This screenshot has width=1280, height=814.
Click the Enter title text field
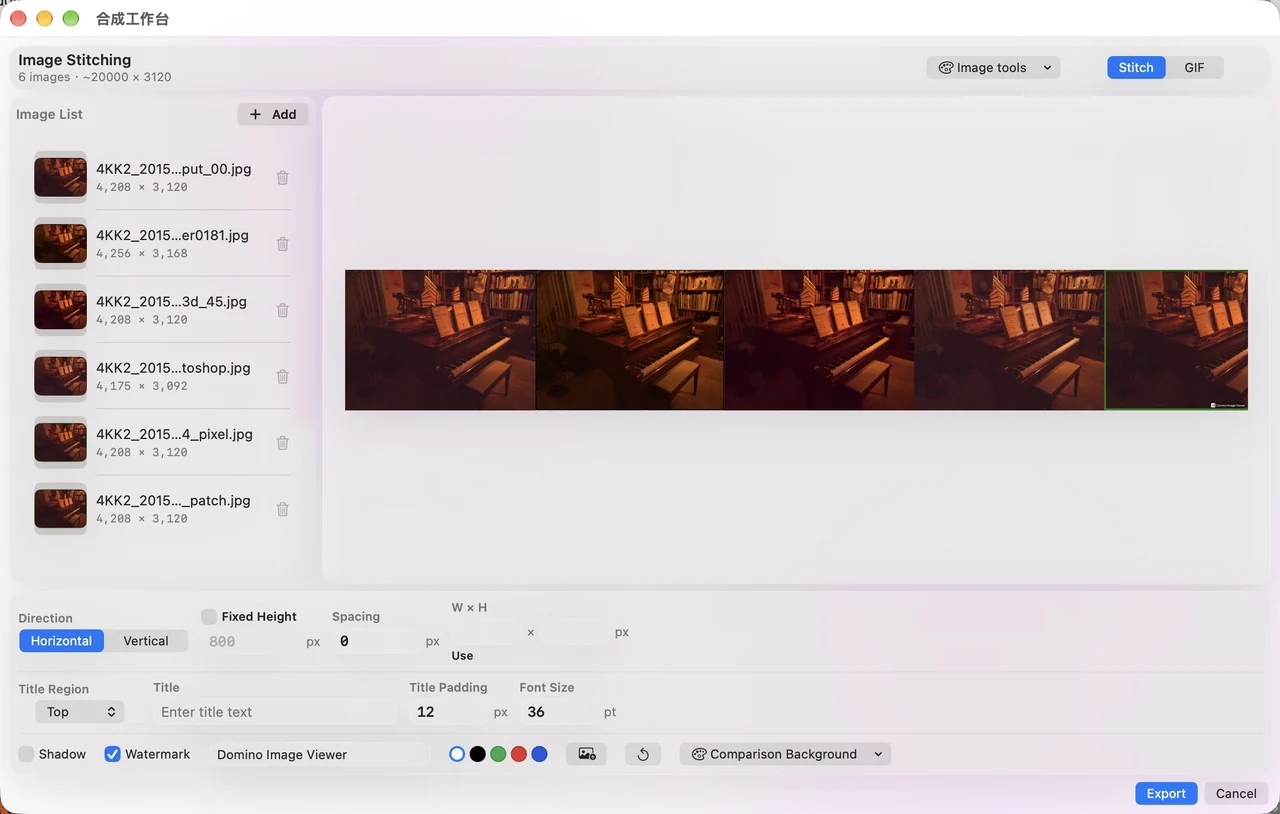276,712
